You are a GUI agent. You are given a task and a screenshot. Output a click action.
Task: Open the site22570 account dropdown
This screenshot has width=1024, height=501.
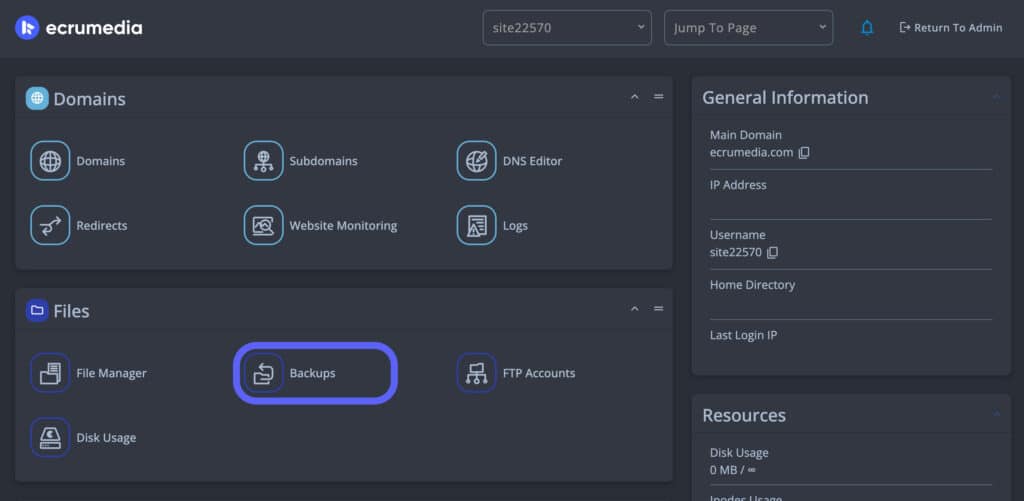pos(566,28)
